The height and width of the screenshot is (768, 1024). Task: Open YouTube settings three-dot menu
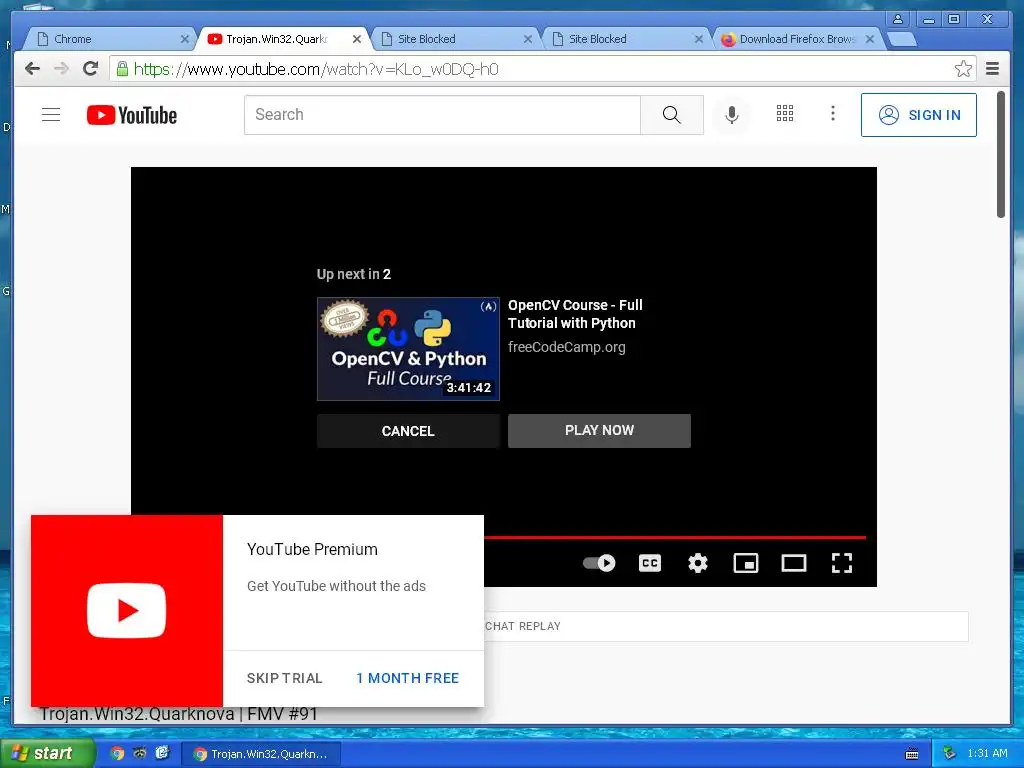pos(833,114)
